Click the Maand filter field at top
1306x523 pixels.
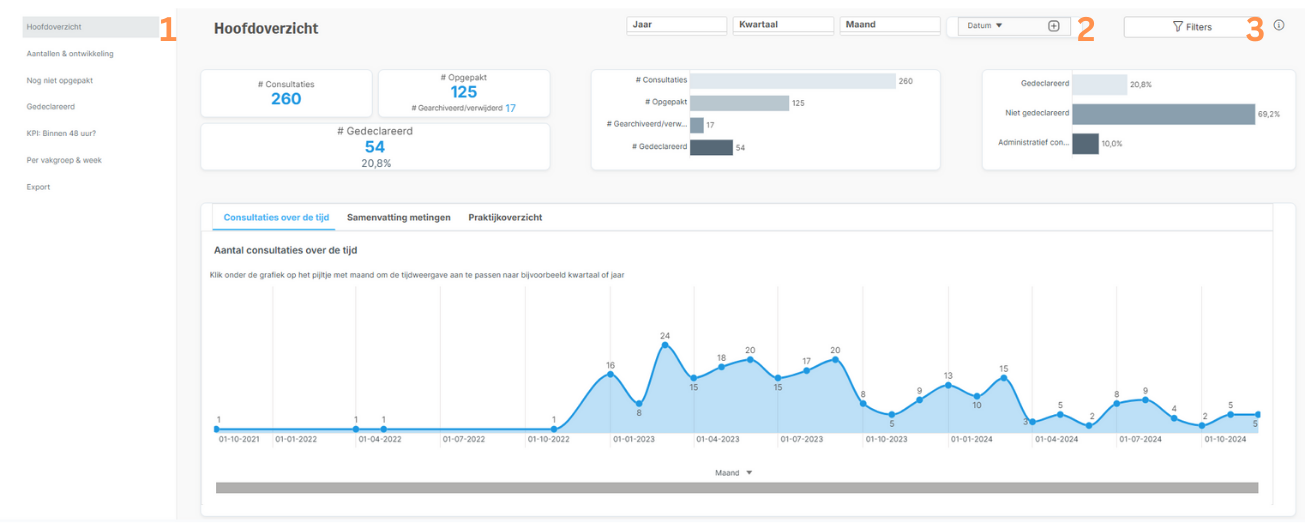point(889,25)
